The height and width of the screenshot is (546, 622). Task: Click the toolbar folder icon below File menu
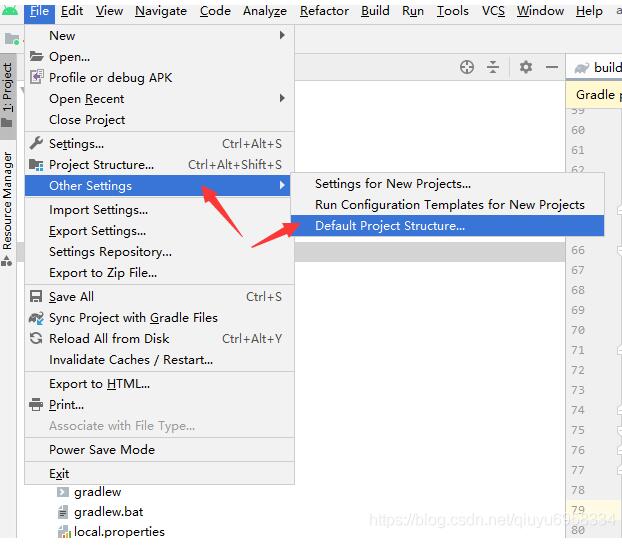[12, 39]
